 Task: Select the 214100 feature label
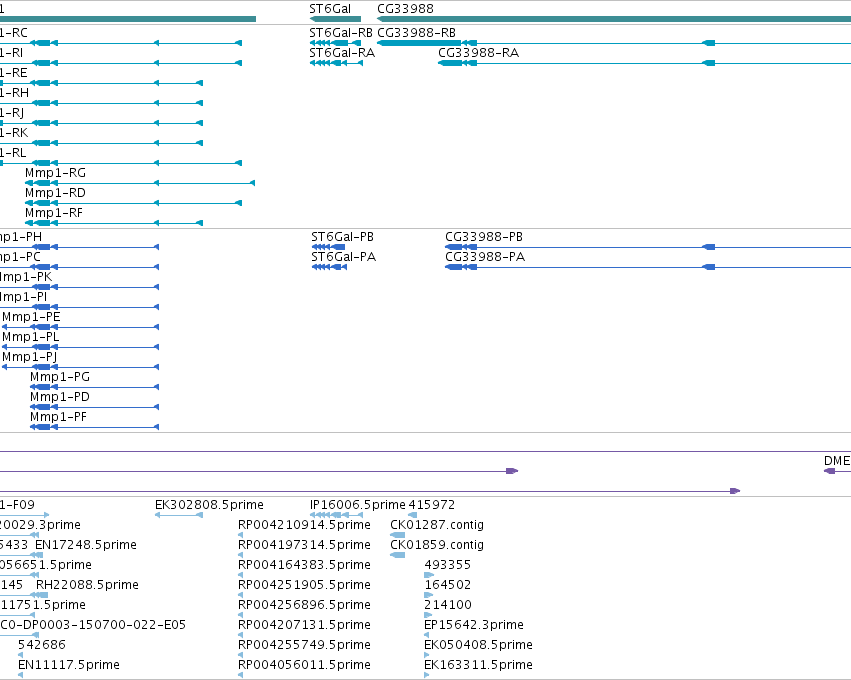pos(448,605)
